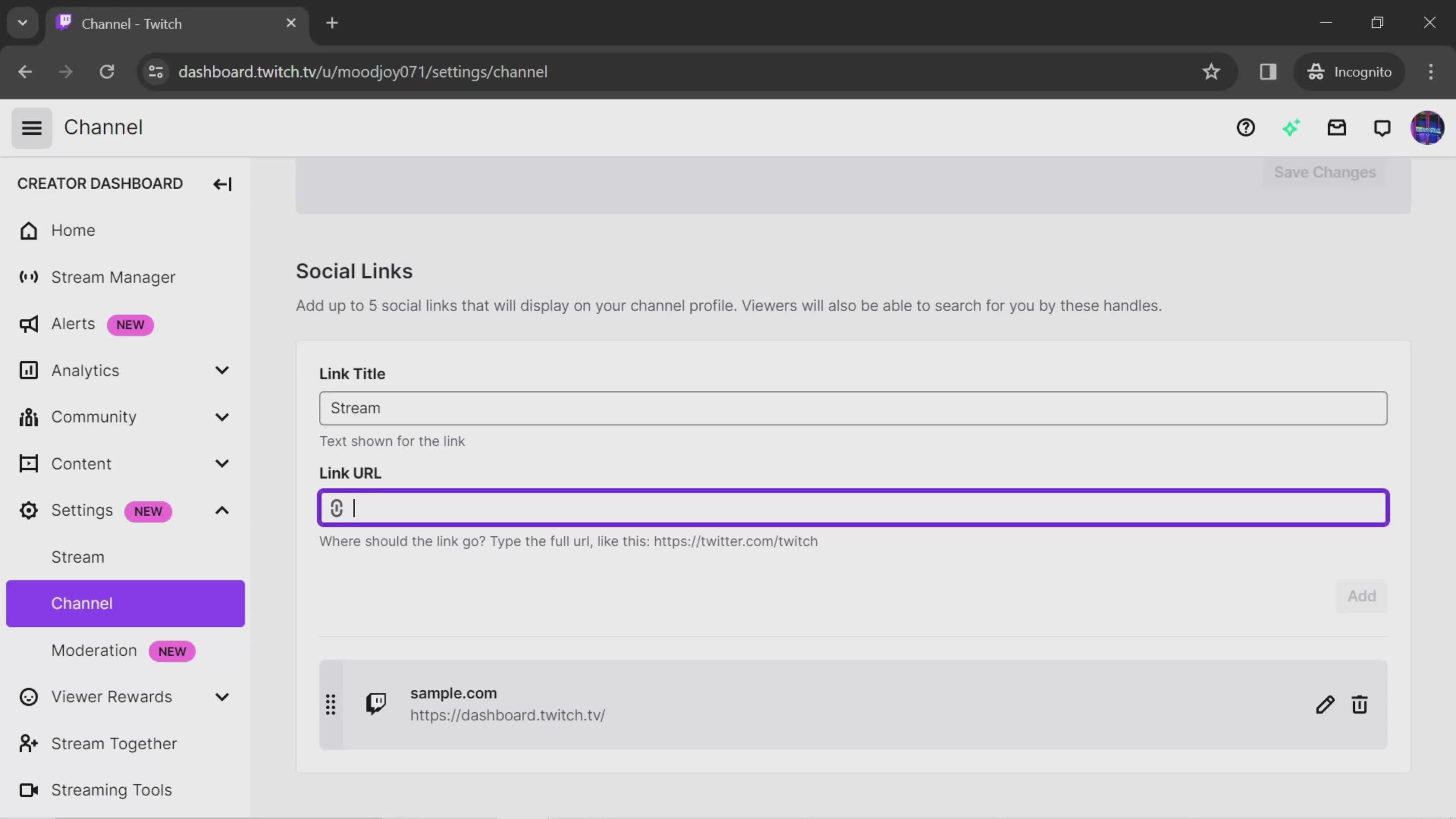Click the drag handle icon for sample.com
This screenshot has width=1456, height=819.
pyautogui.click(x=331, y=704)
